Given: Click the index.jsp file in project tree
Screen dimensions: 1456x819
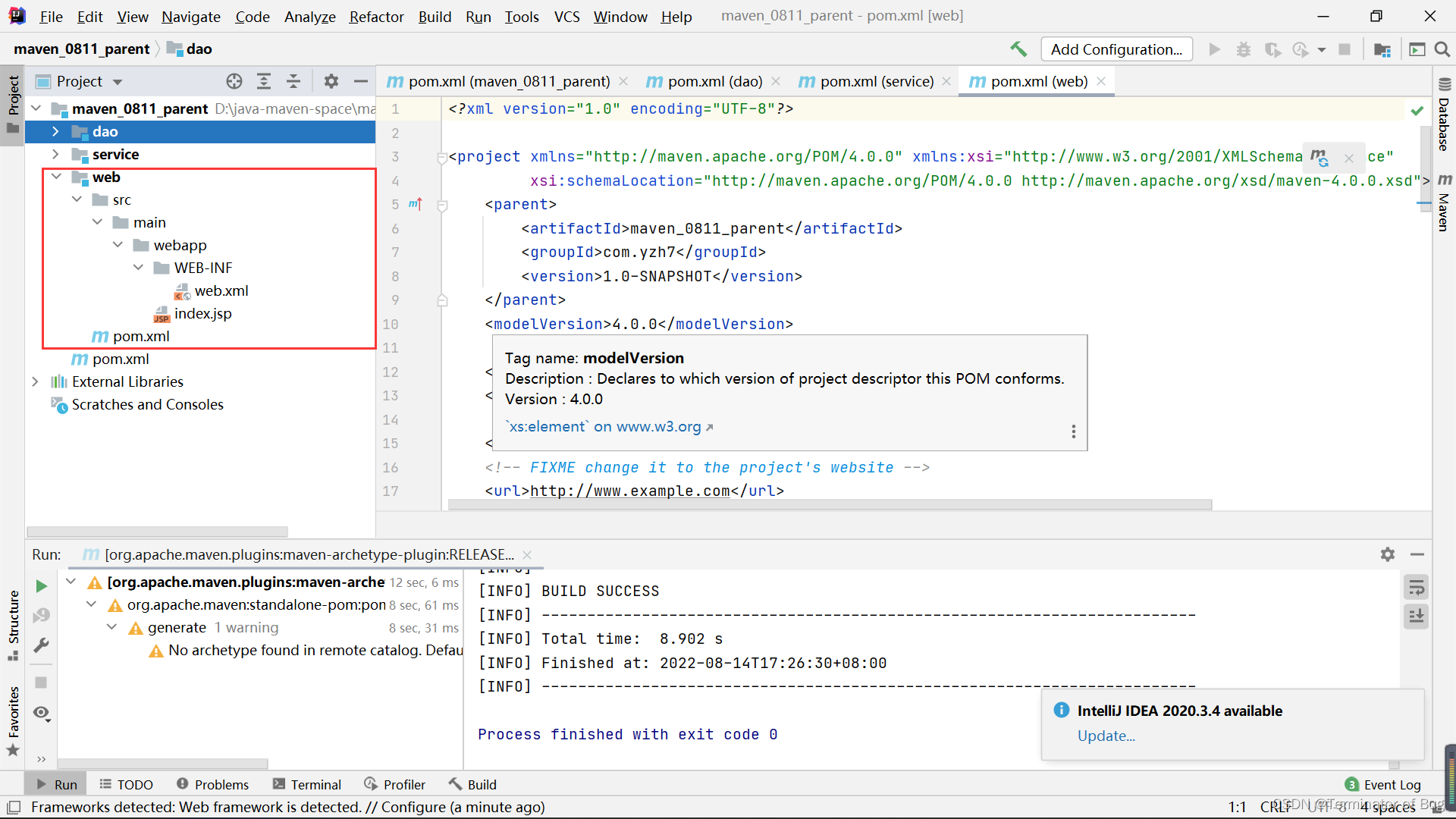Looking at the screenshot, I should (203, 313).
